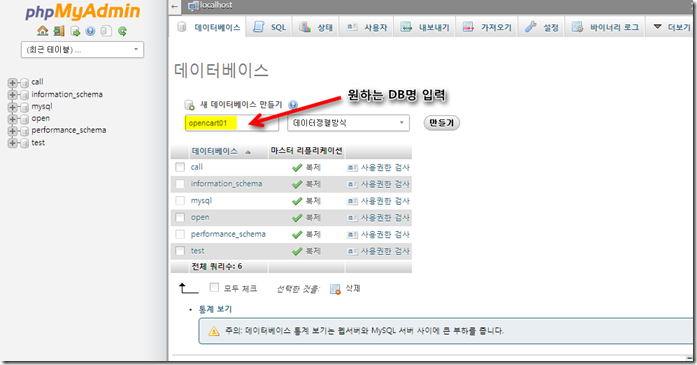Switch to the 데이터베이스 tab
Screen dimensions: 697x365
pyautogui.click(x=208, y=27)
